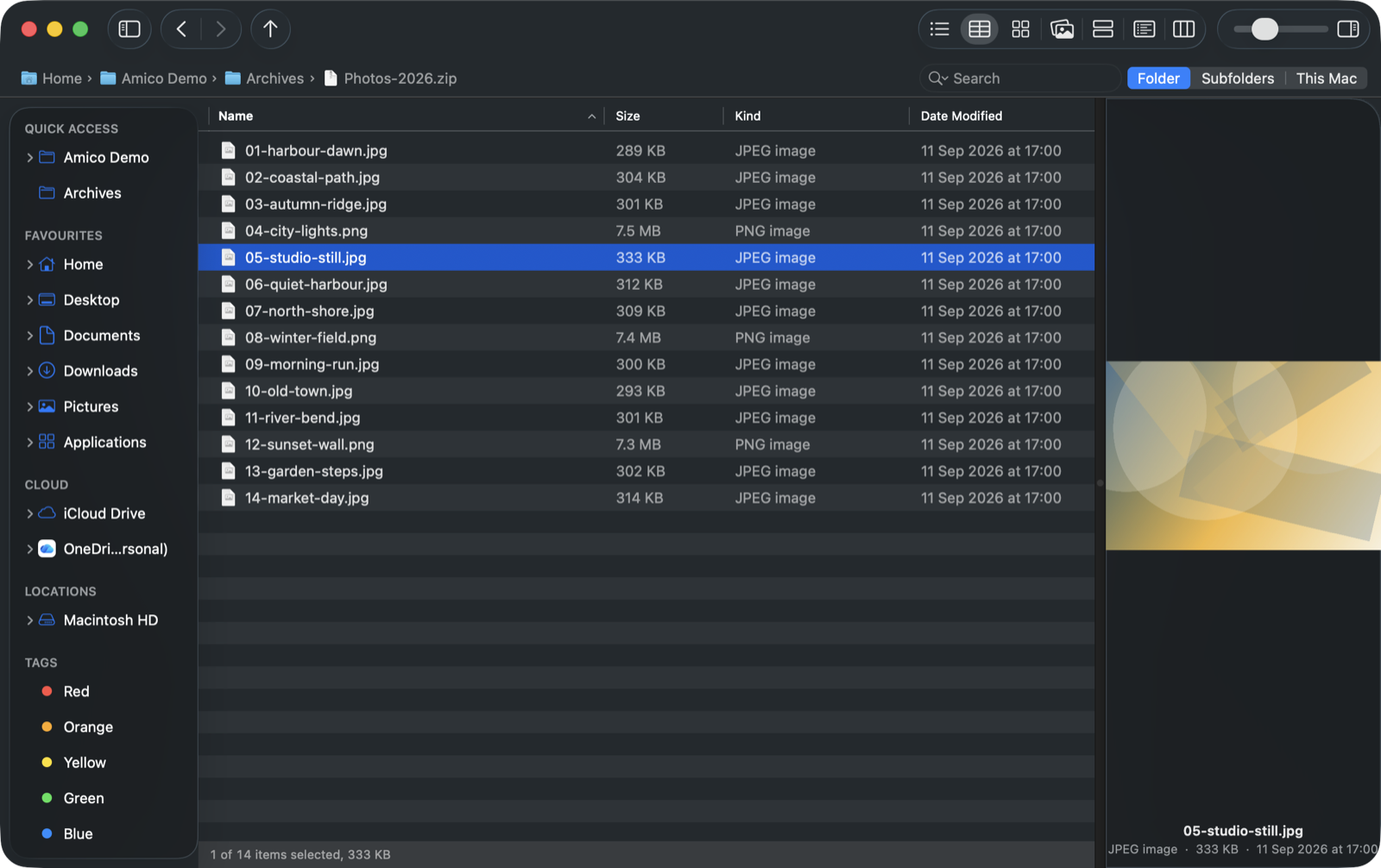
Task: Click the Home house icon in sidebar
Action: coord(47,265)
